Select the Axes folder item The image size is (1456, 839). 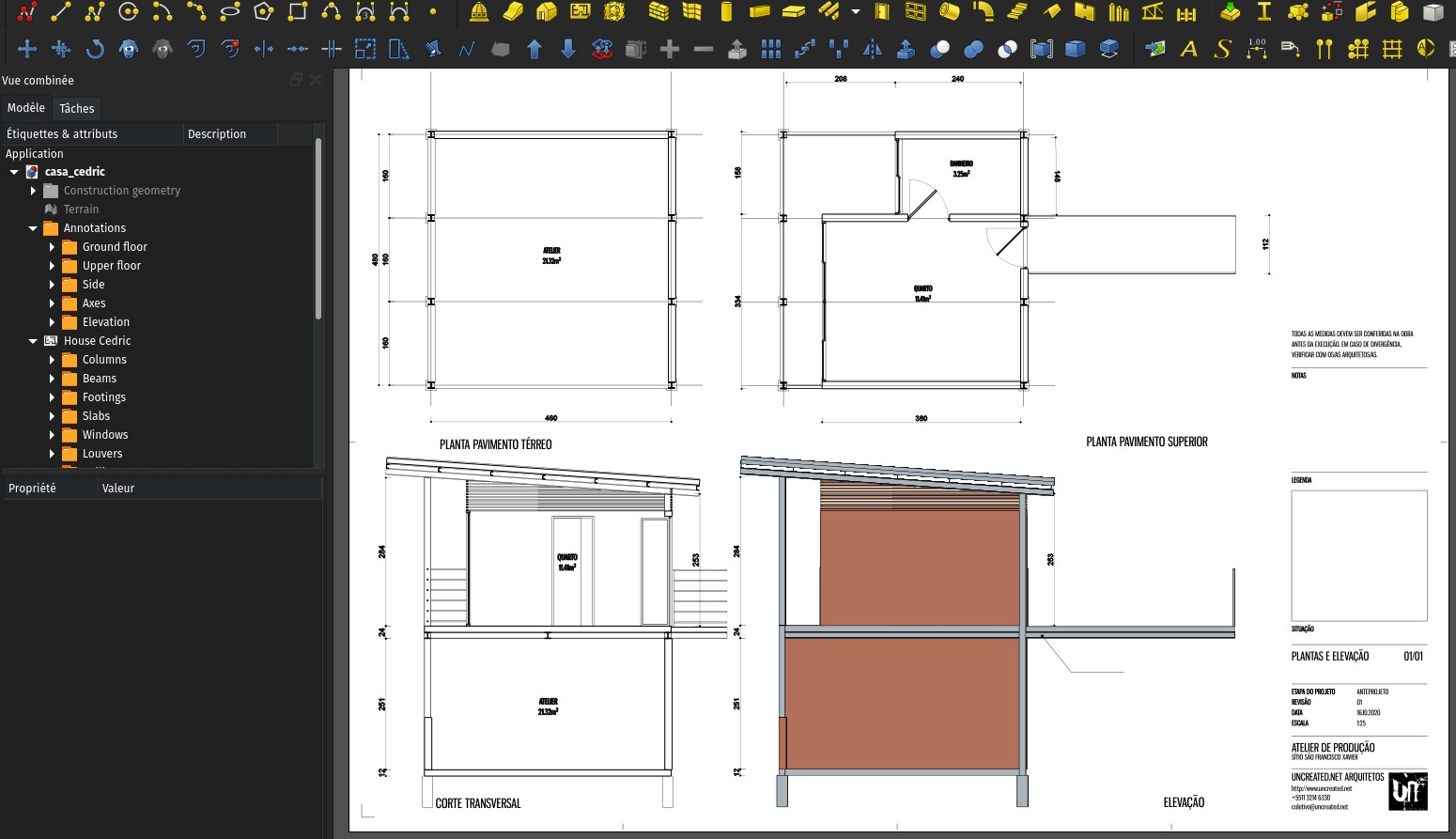point(94,303)
